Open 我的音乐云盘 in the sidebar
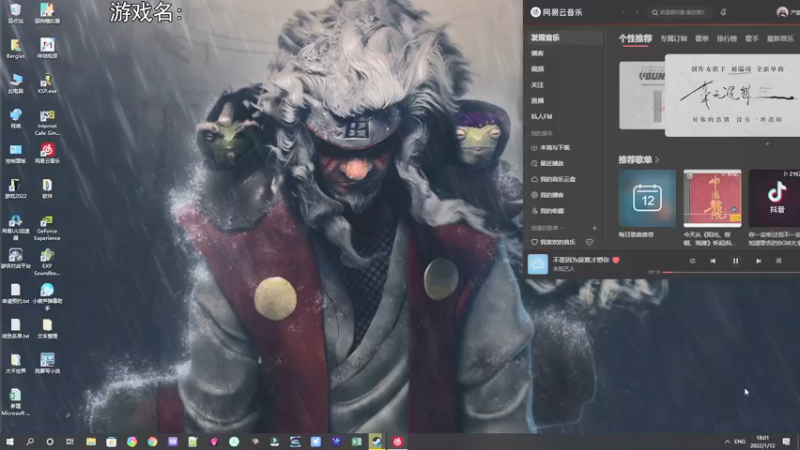 pos(554,179)
